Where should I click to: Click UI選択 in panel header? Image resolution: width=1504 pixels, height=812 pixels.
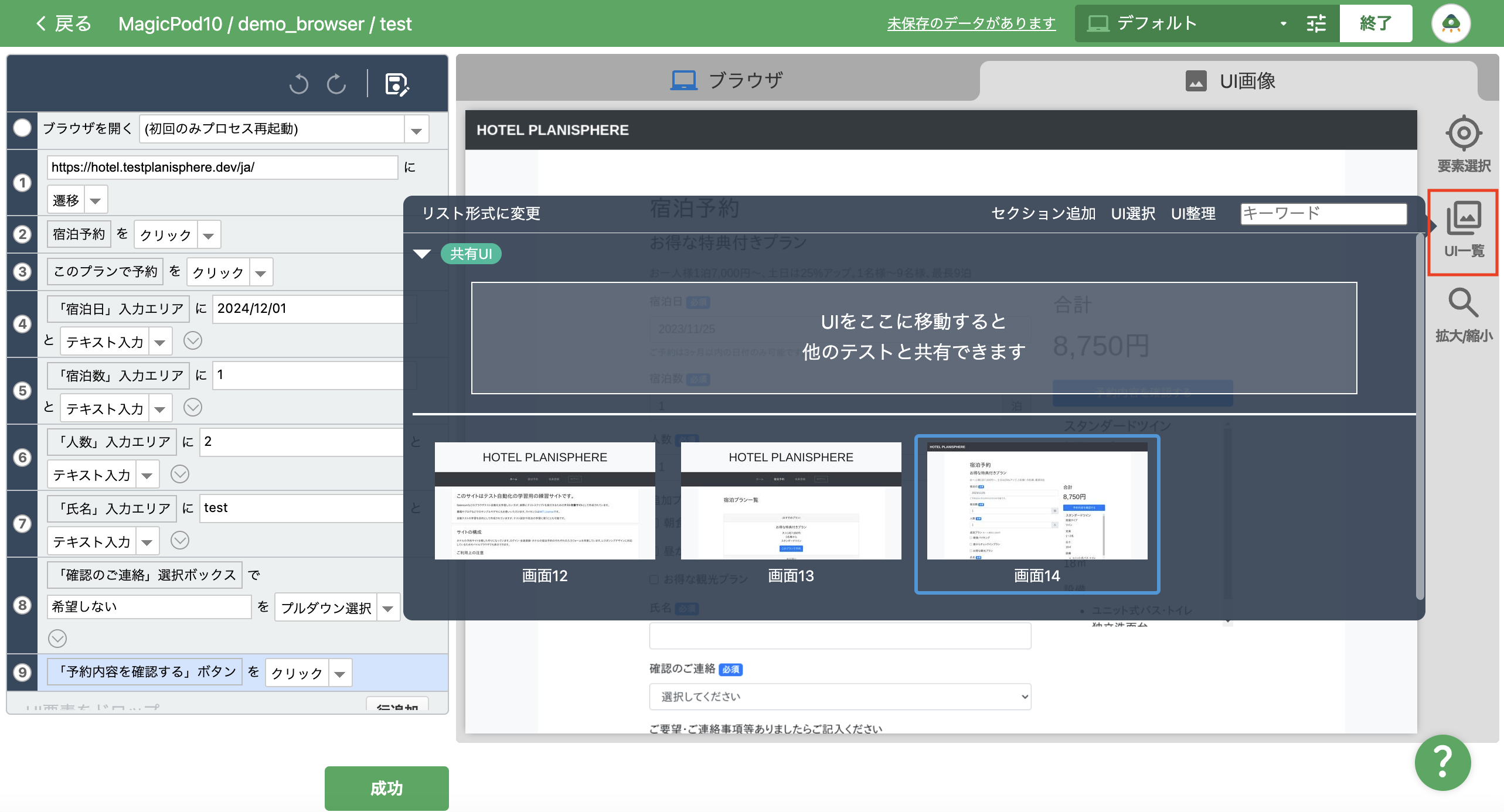[1133, 213]
